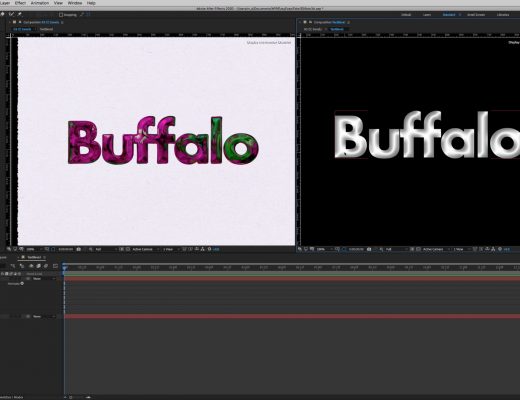Open right viewer magnification ratio dropdown
This screenshot has width=520, height=400.
click(324, 249)
